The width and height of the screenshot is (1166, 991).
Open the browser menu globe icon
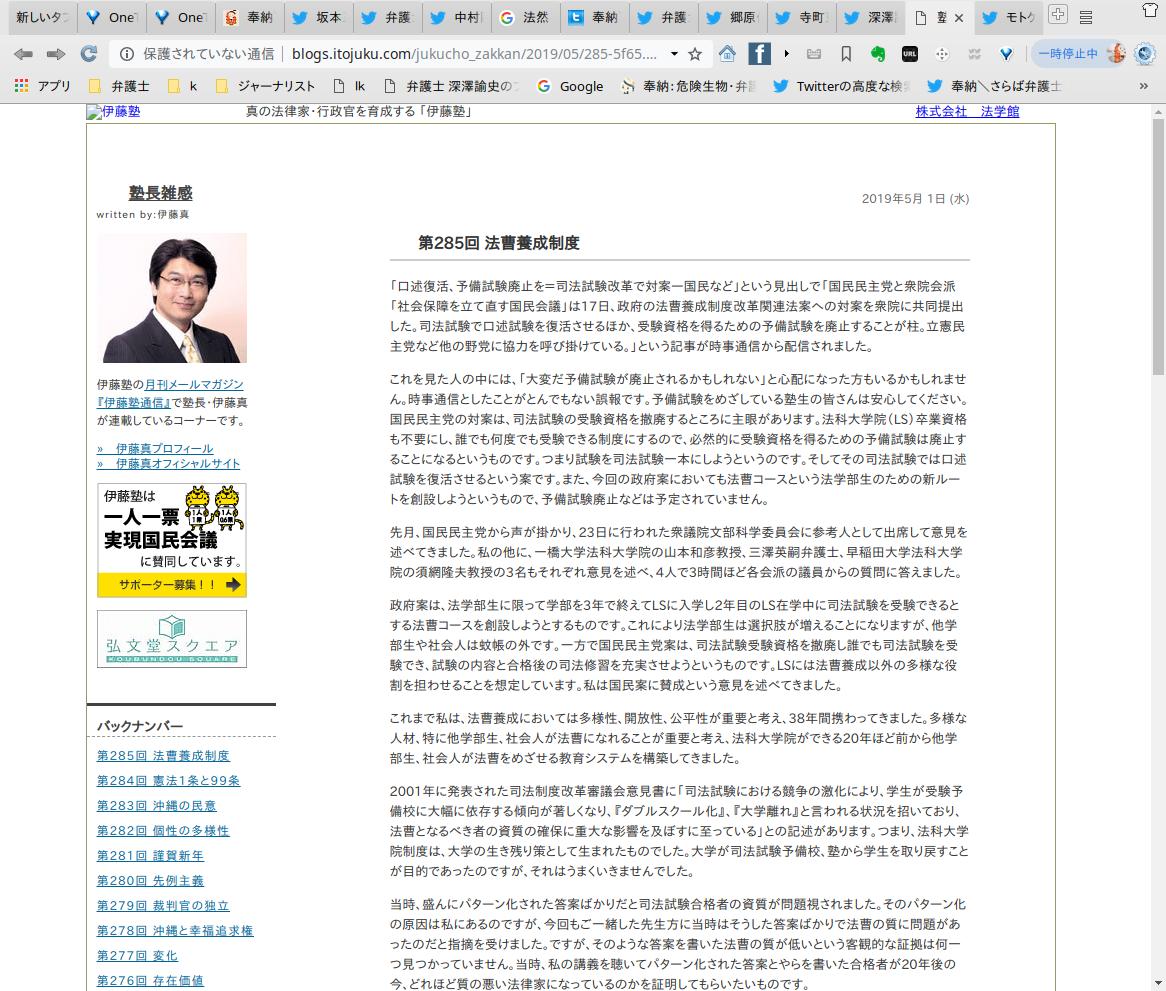1145,54
